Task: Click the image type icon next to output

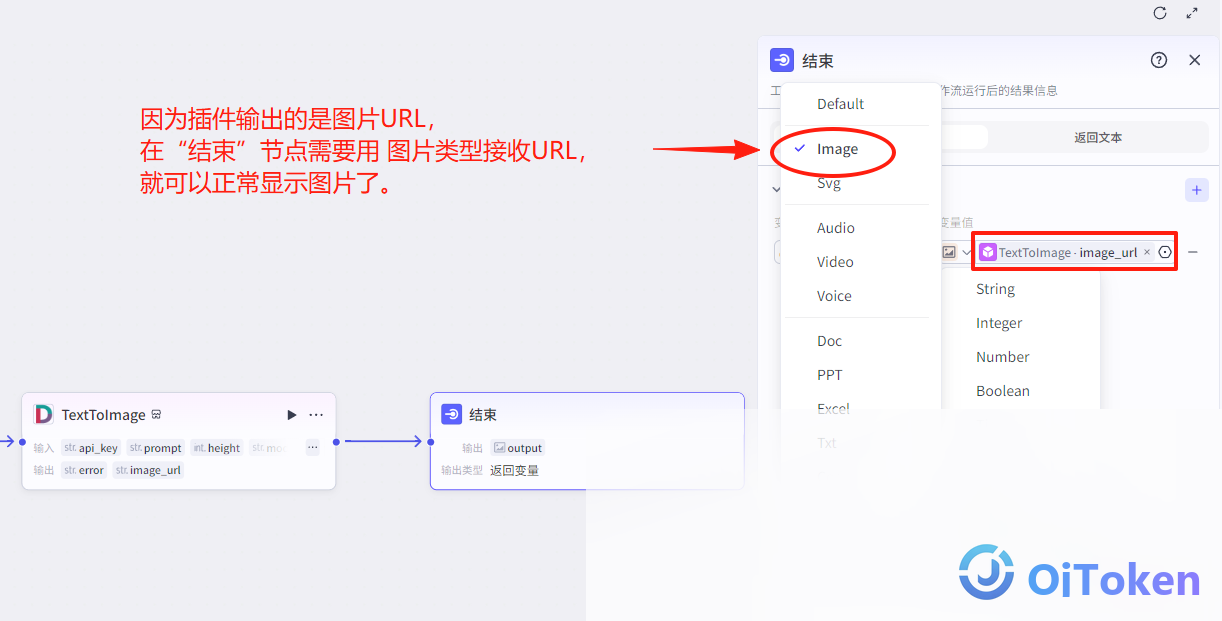Action: tap(499, 448)
